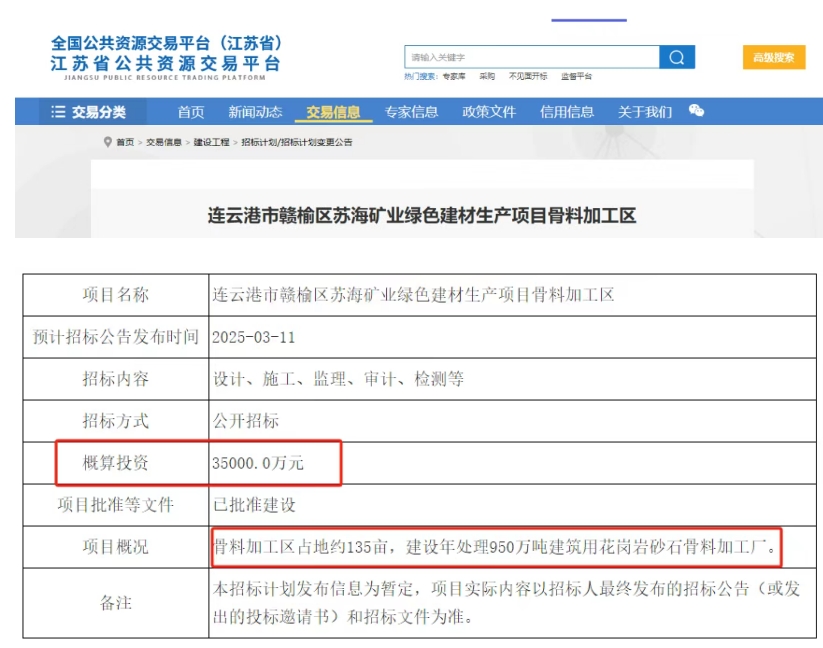Click 建设工程 breadcrumb link

coord(211,143)
